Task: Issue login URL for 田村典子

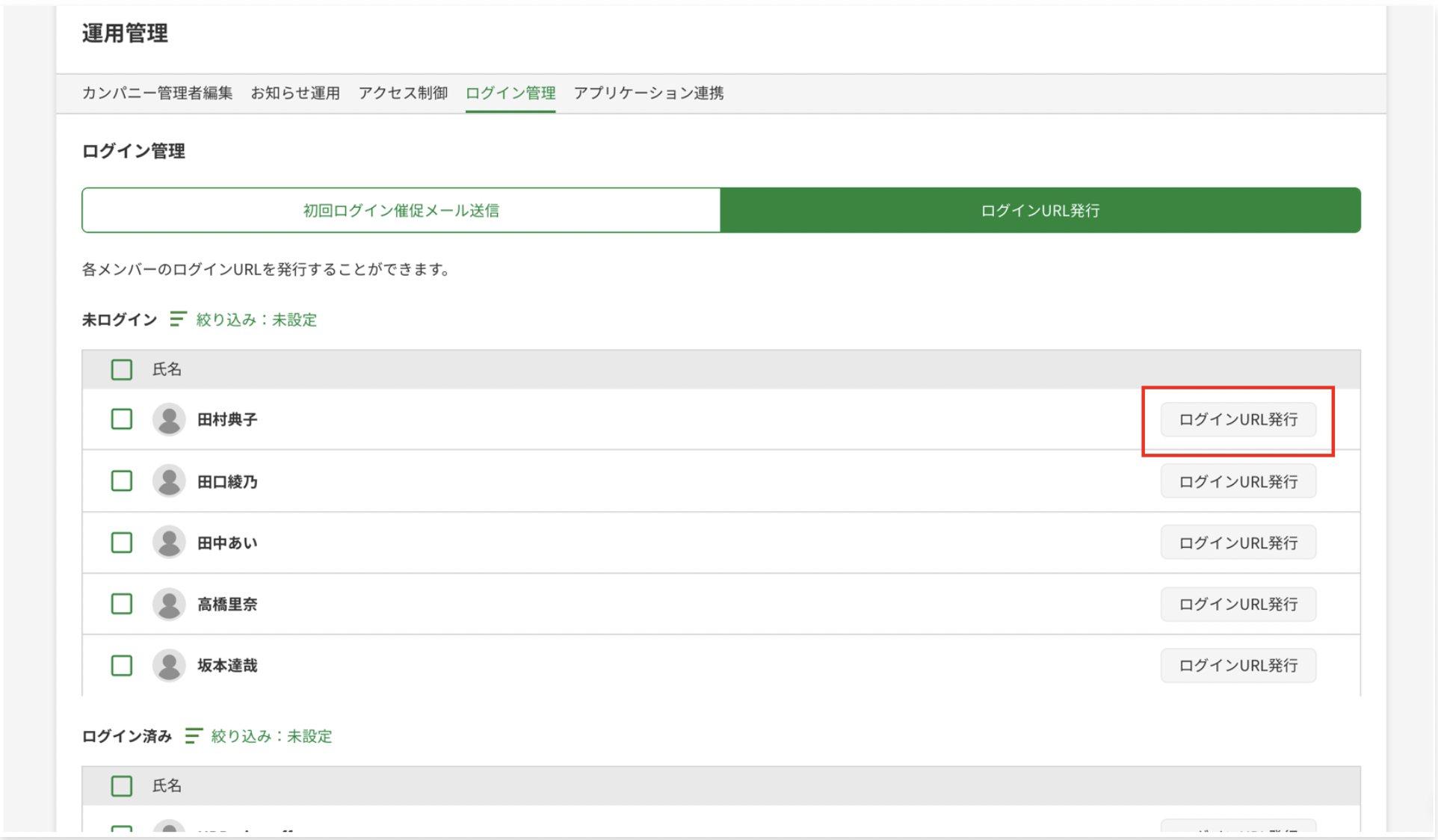Action: [1238, 419]
